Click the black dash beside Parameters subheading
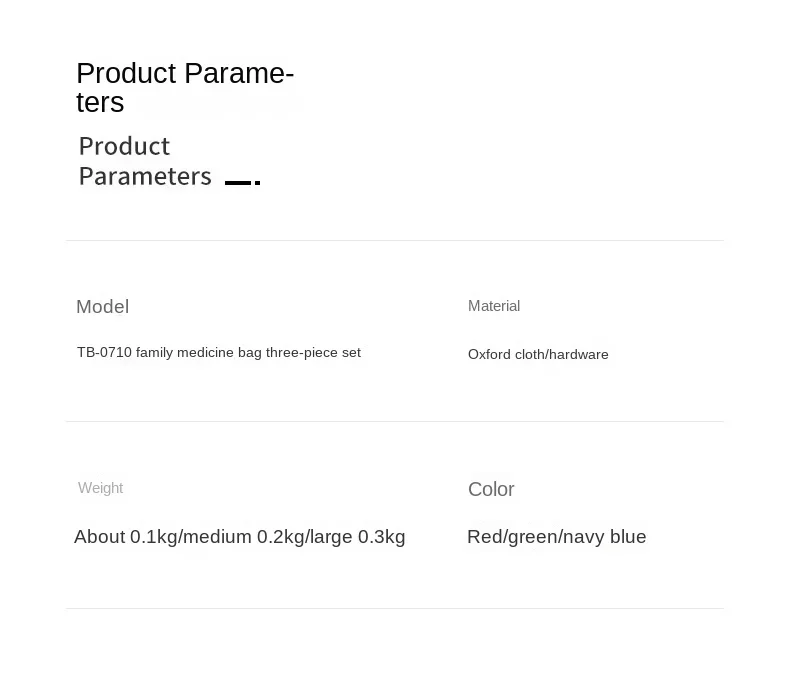The image size is (790, 675). tap(241, 182)
